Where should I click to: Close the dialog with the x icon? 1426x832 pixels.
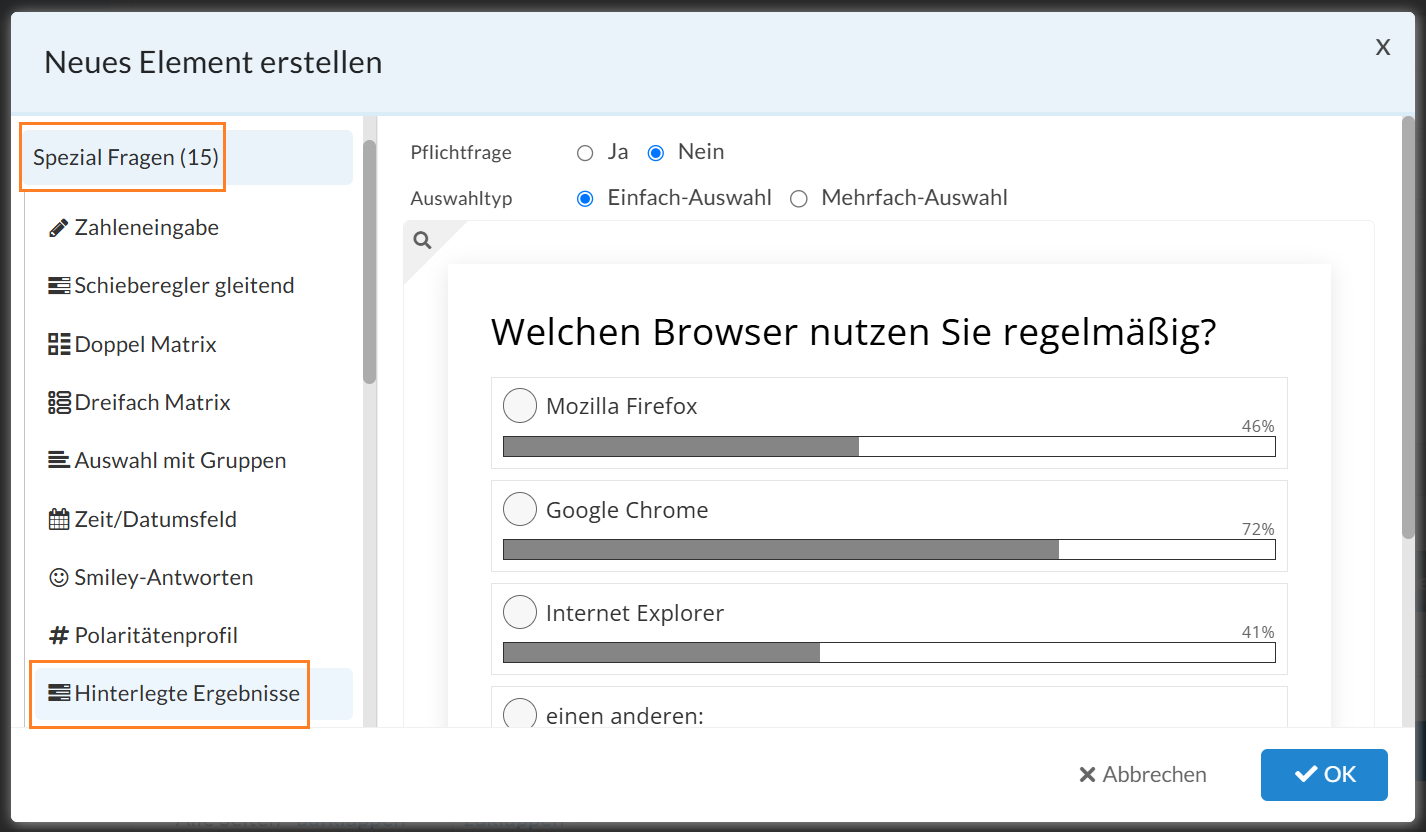click(1383, 46)
